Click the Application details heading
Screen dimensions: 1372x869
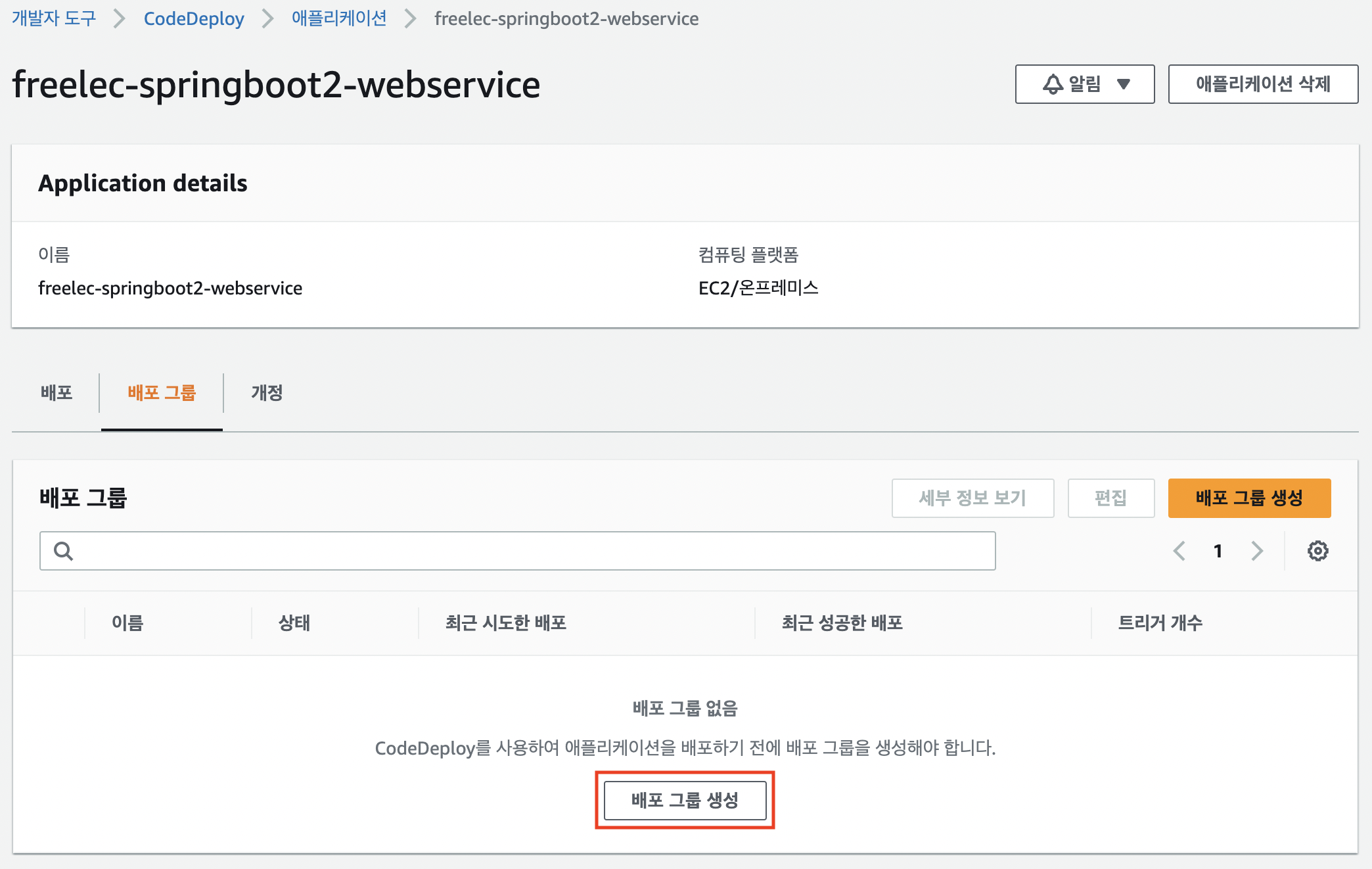[x=143, y=183]
